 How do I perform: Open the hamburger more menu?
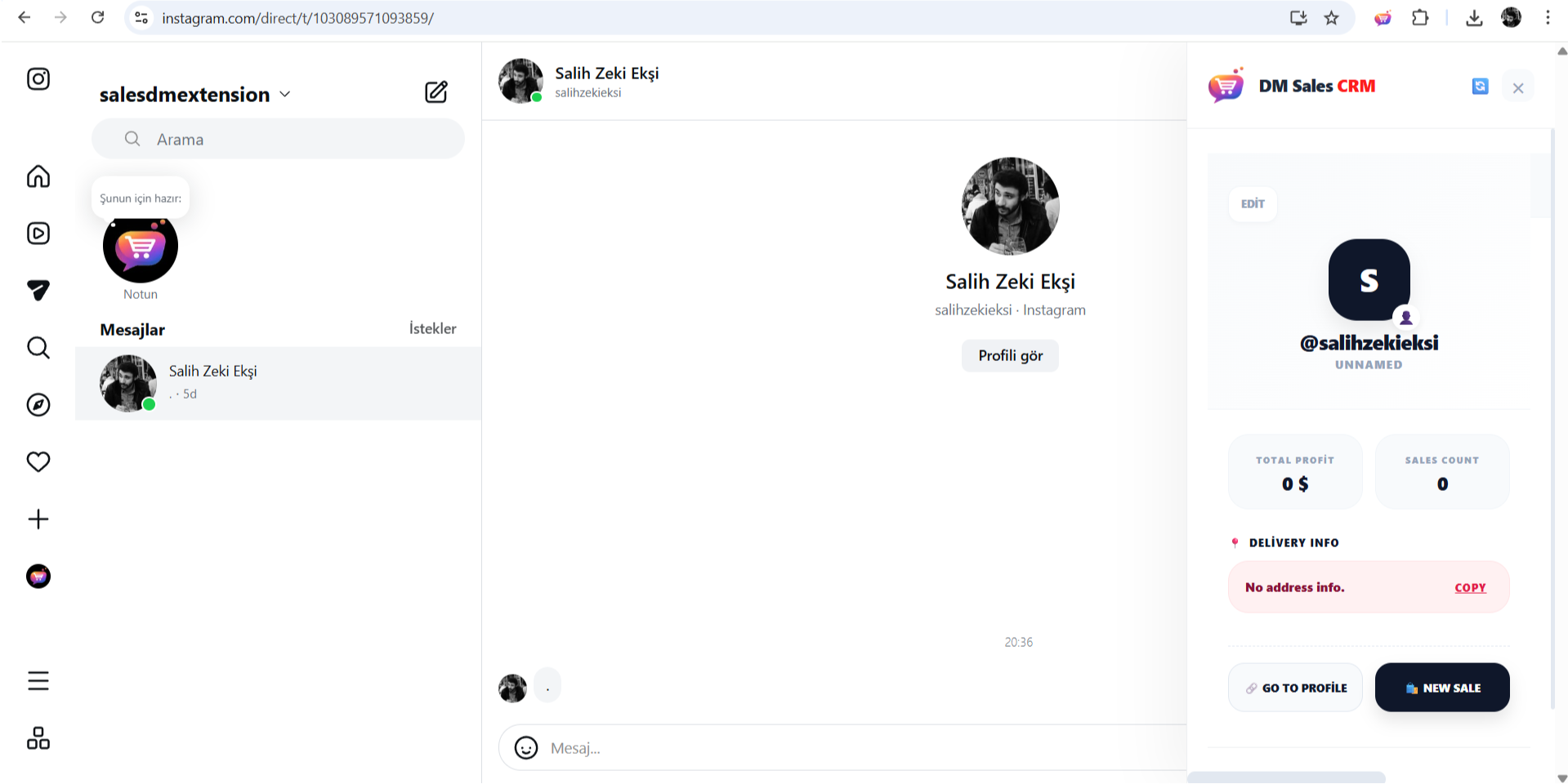(38, 681)
